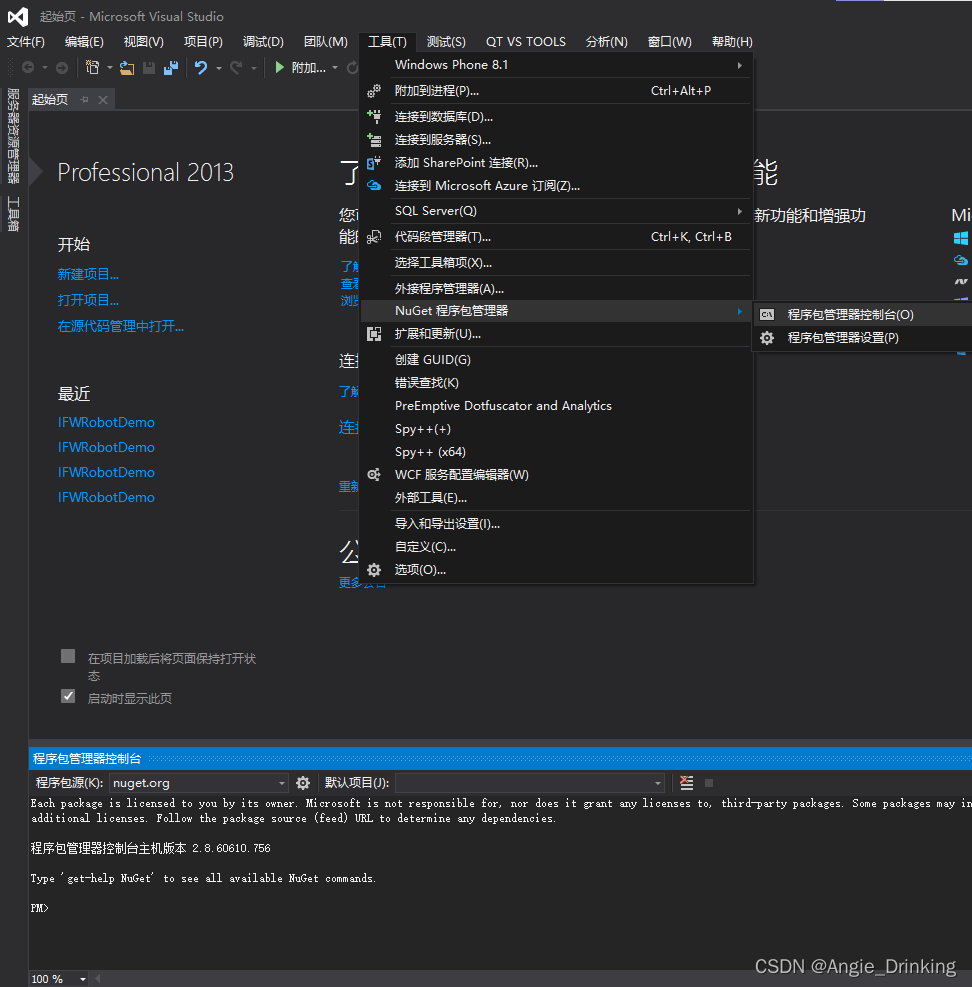Open the 默认项目 combo box
The width and height of the screenshot is (972, 987).
tap(529, 783)
